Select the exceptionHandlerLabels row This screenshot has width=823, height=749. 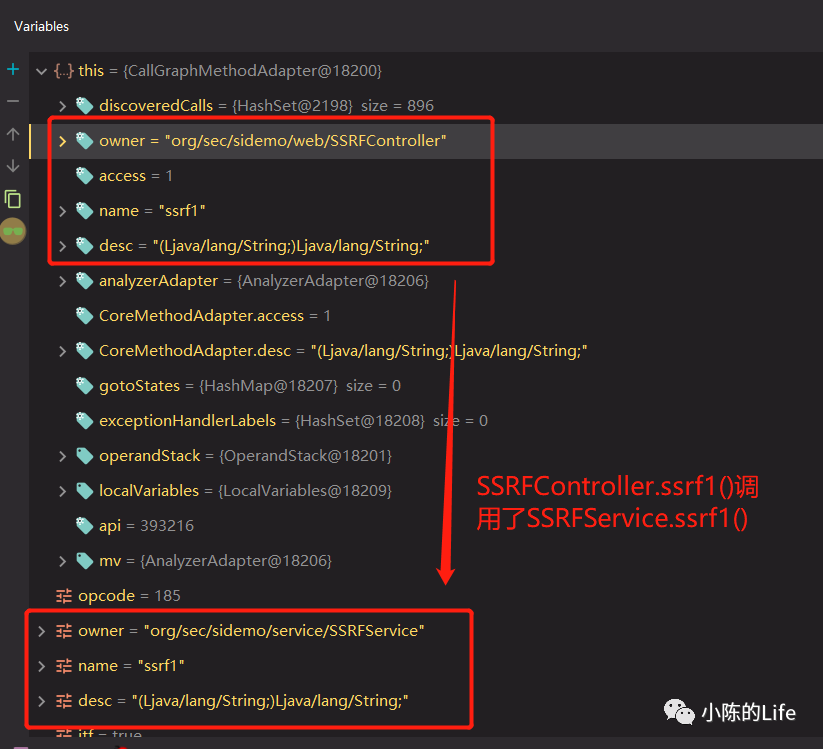(x=426, y=421)
